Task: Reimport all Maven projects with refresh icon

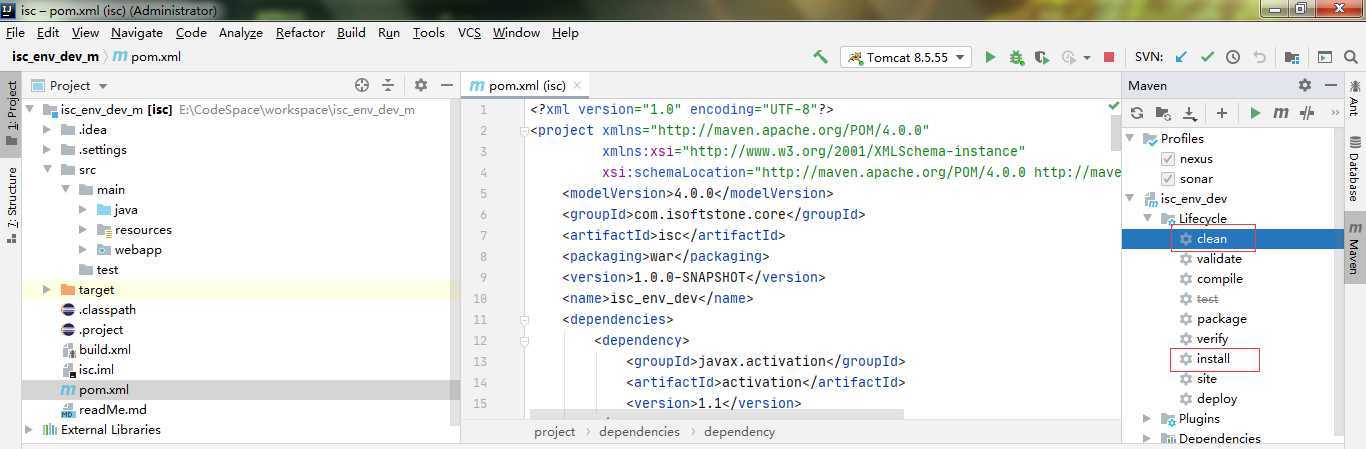Action: 1136,113
